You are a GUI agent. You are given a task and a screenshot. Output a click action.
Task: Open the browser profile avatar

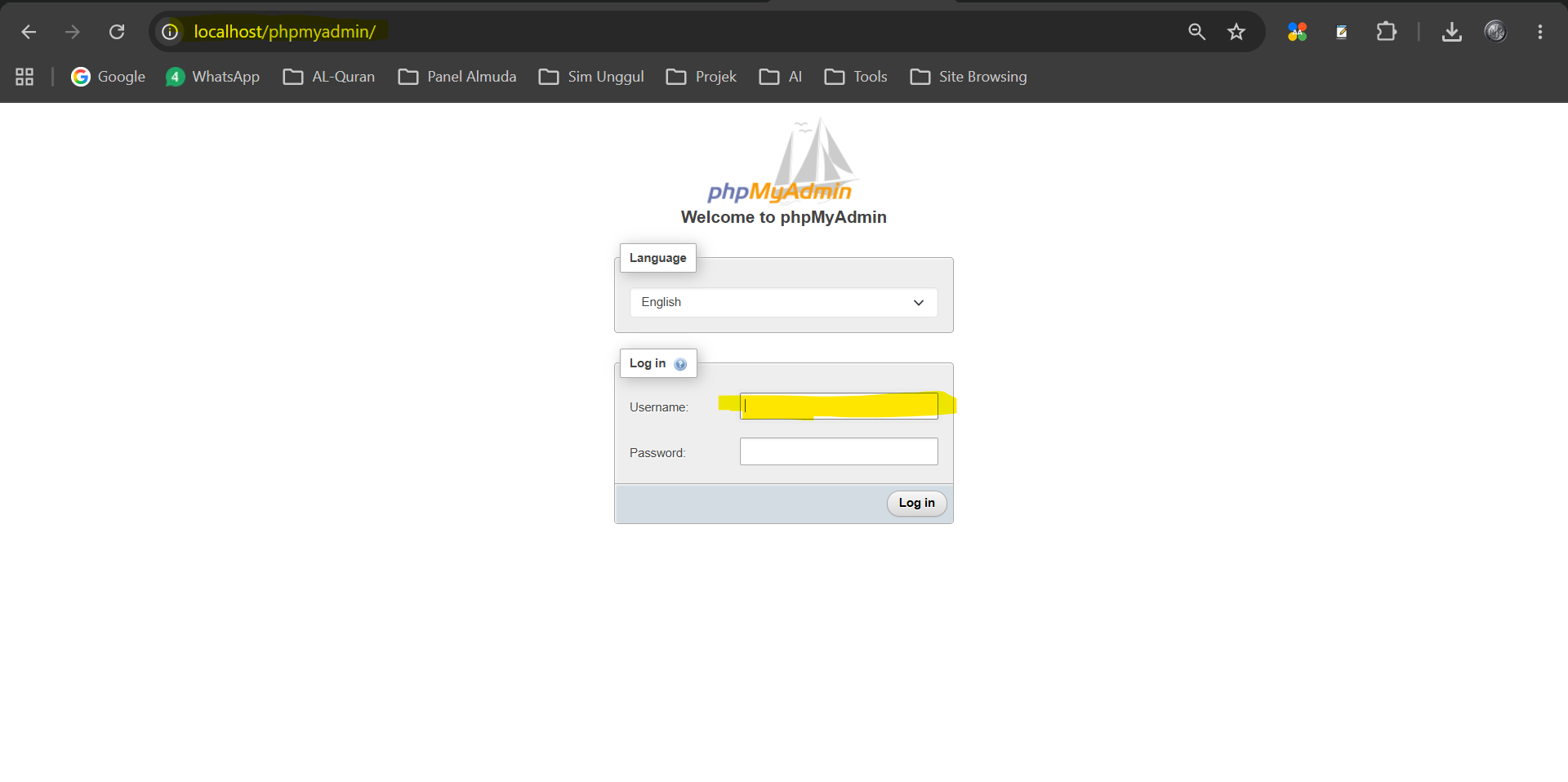(x=1495, y=32)
